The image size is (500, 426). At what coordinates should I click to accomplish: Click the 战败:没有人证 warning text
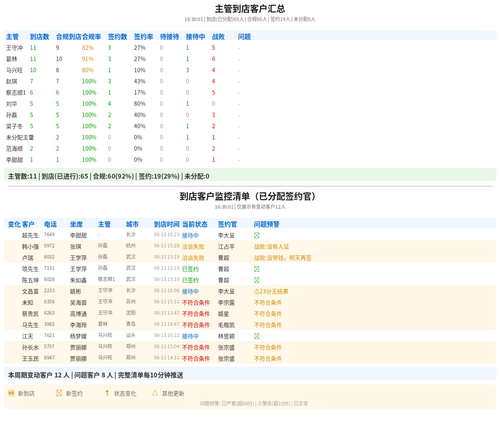click(x=271, y=247)
